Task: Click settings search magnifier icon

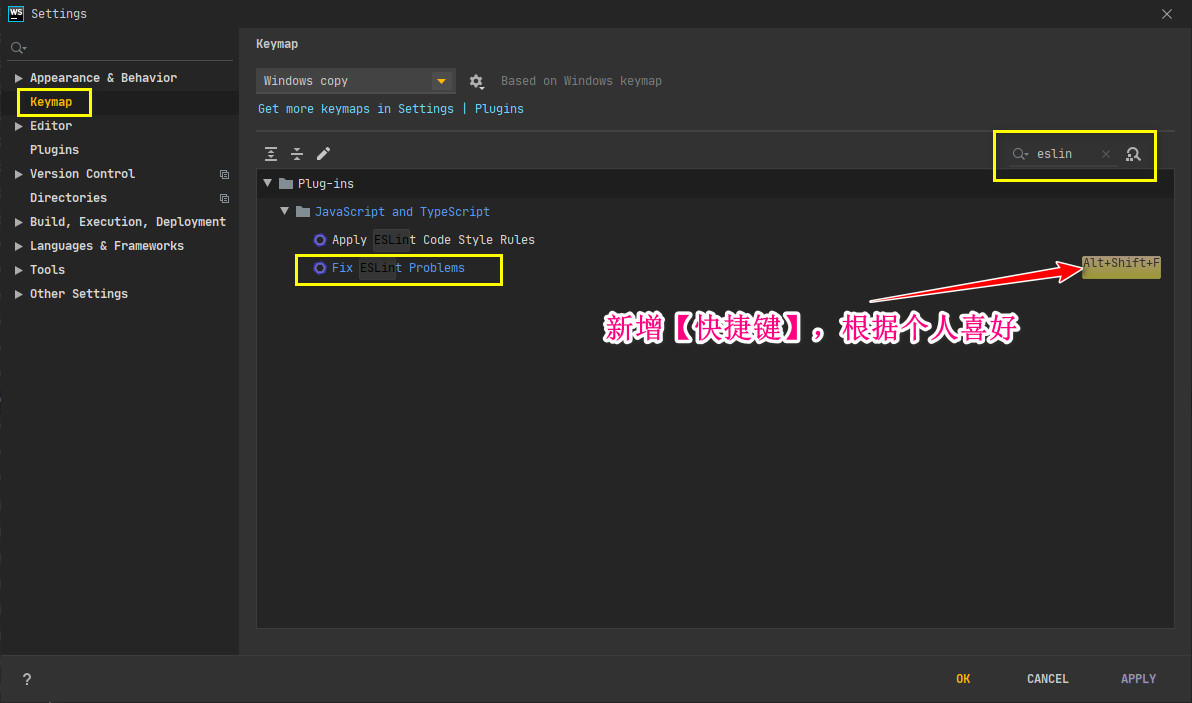Action: click(x=18, y=48)
